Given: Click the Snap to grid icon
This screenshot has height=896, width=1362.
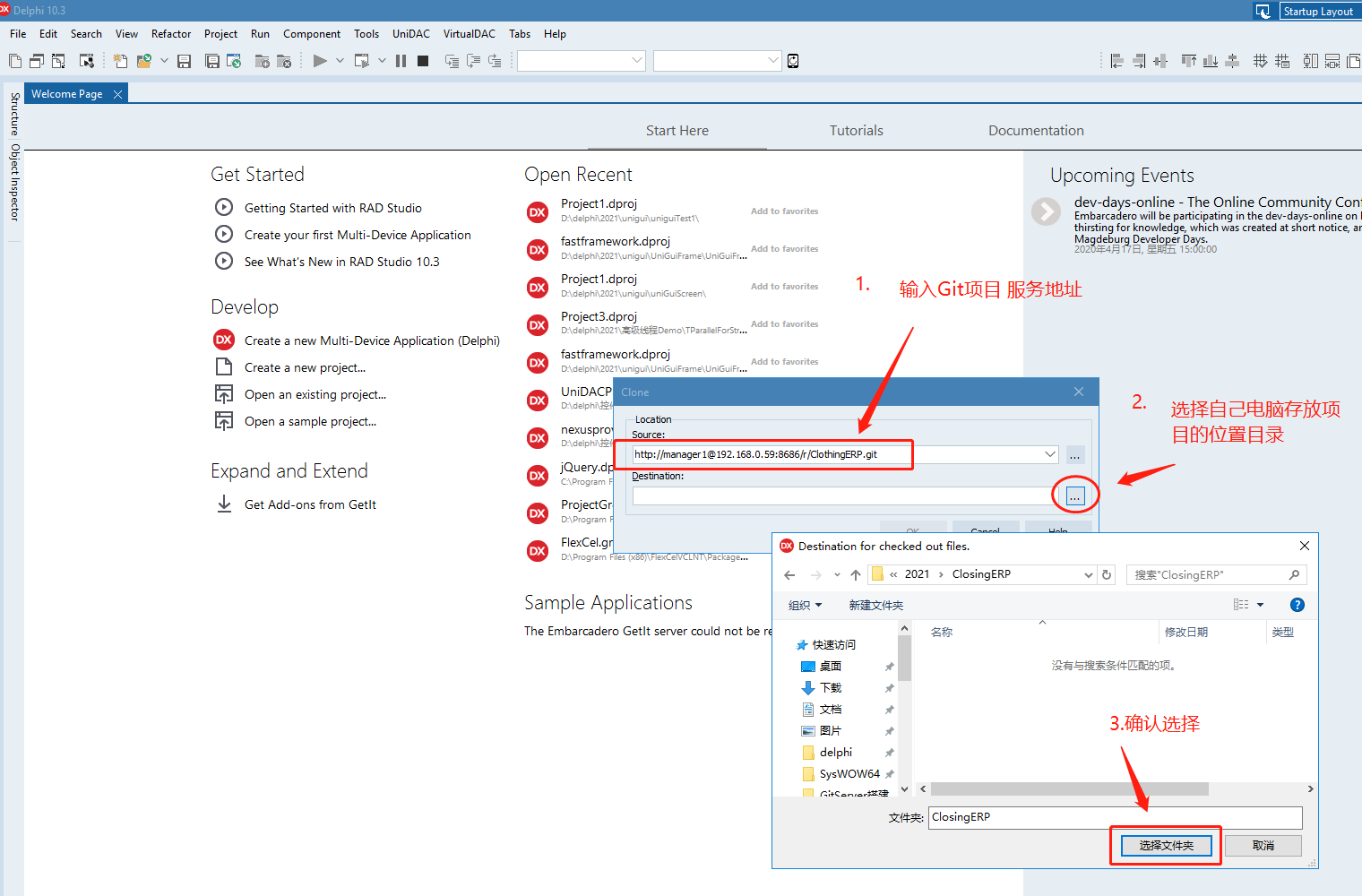Looking at the screenshot, I should pyautogui.click(x=1261, y=61).
